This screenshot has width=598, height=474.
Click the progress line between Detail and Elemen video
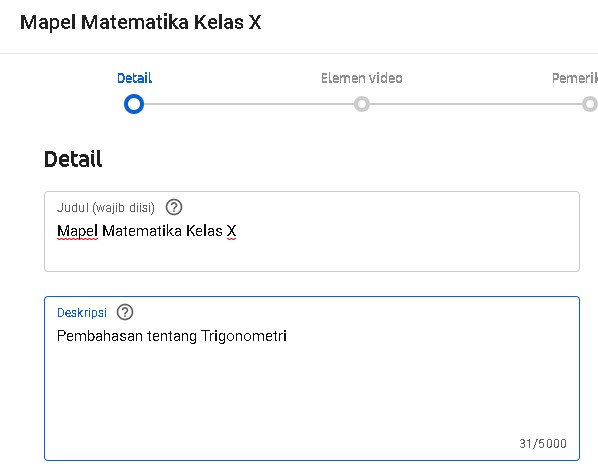pyautogui.click(x=249, y=104)
